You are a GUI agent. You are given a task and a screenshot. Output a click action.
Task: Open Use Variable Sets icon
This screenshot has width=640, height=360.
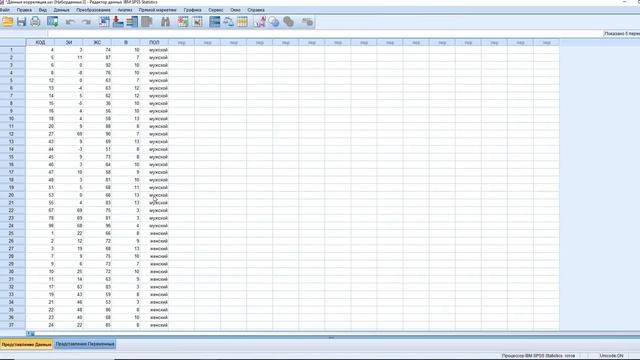[x=274, y=22]
